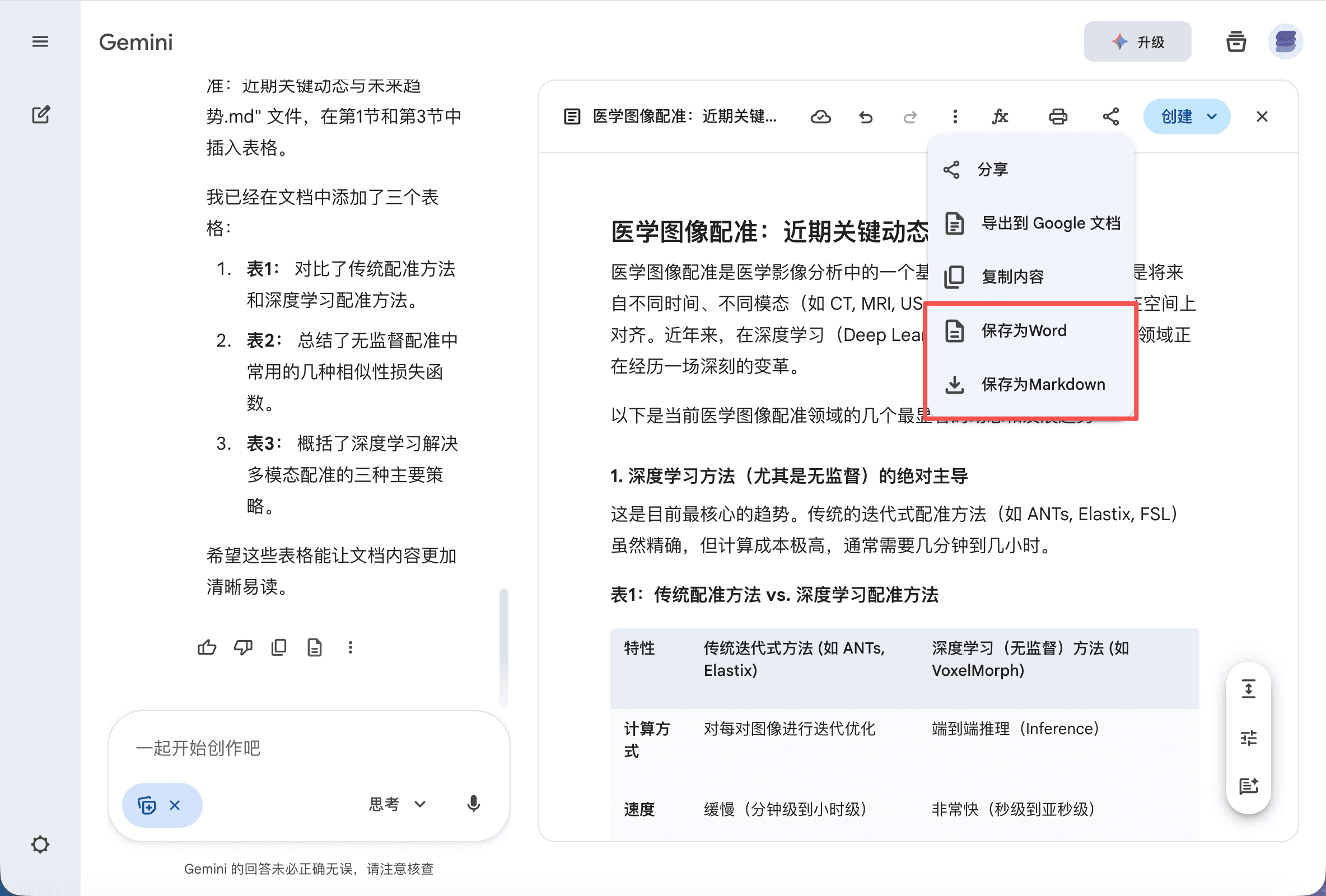Select 保存为Word menu item
This screenshot has width=1326, height=896.
tap(1023, 331)
